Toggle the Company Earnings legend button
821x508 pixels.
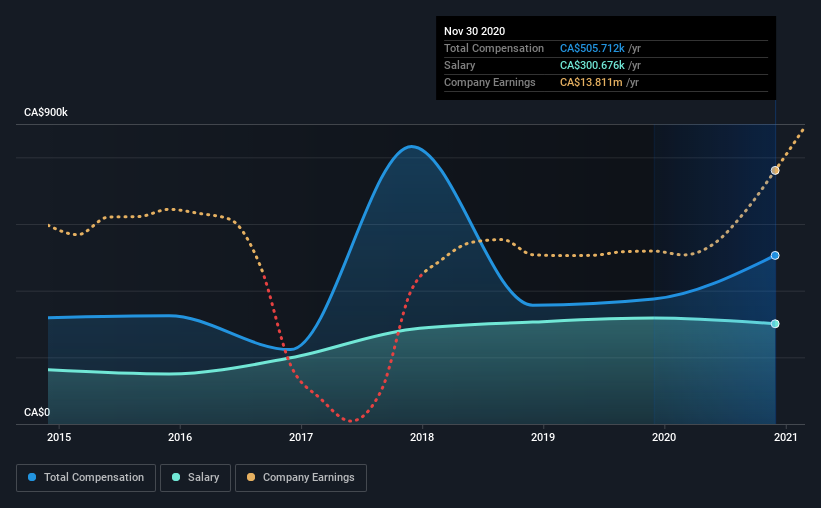(301, 478)
